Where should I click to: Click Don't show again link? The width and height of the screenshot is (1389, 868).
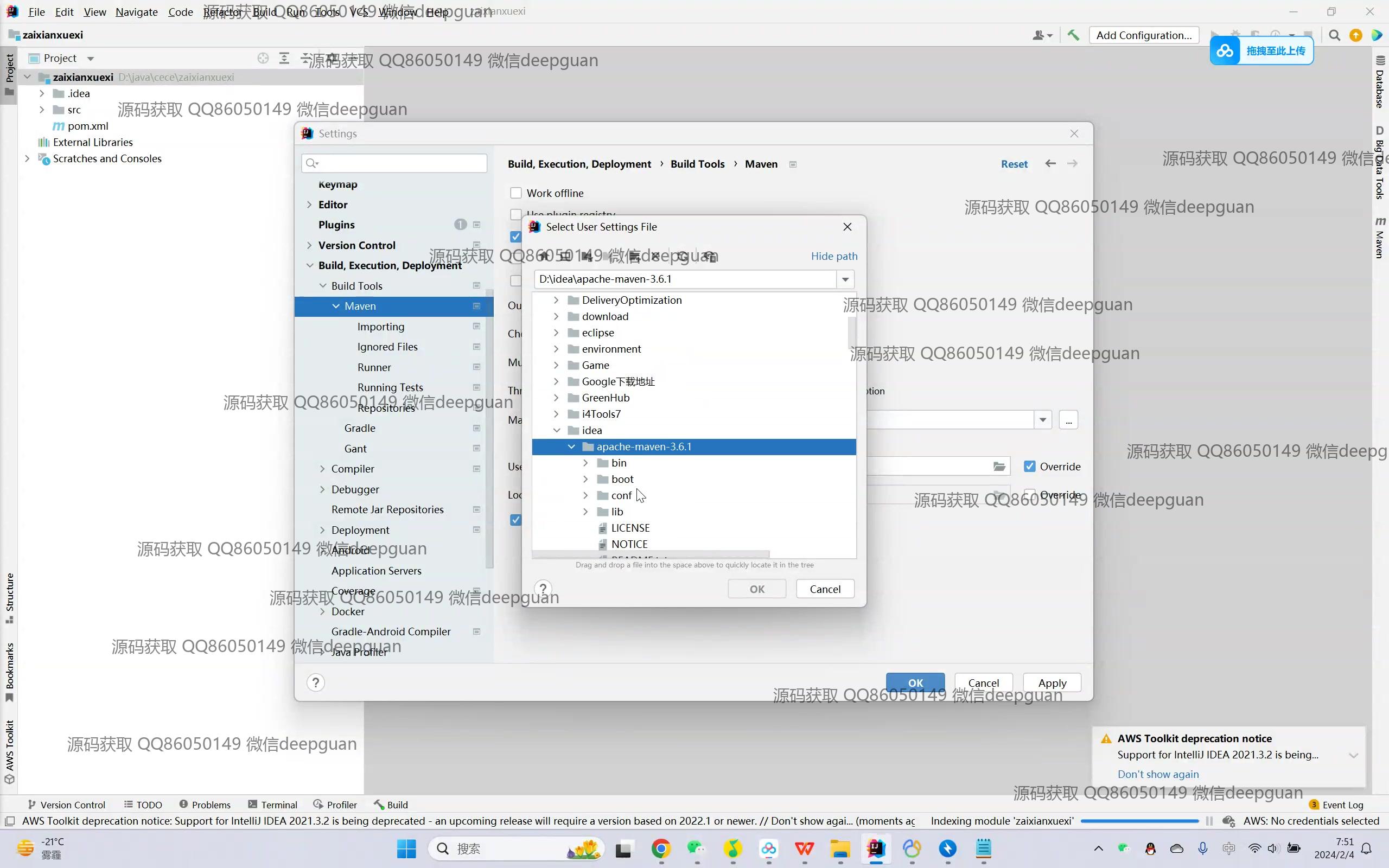tap(1158, 774)
